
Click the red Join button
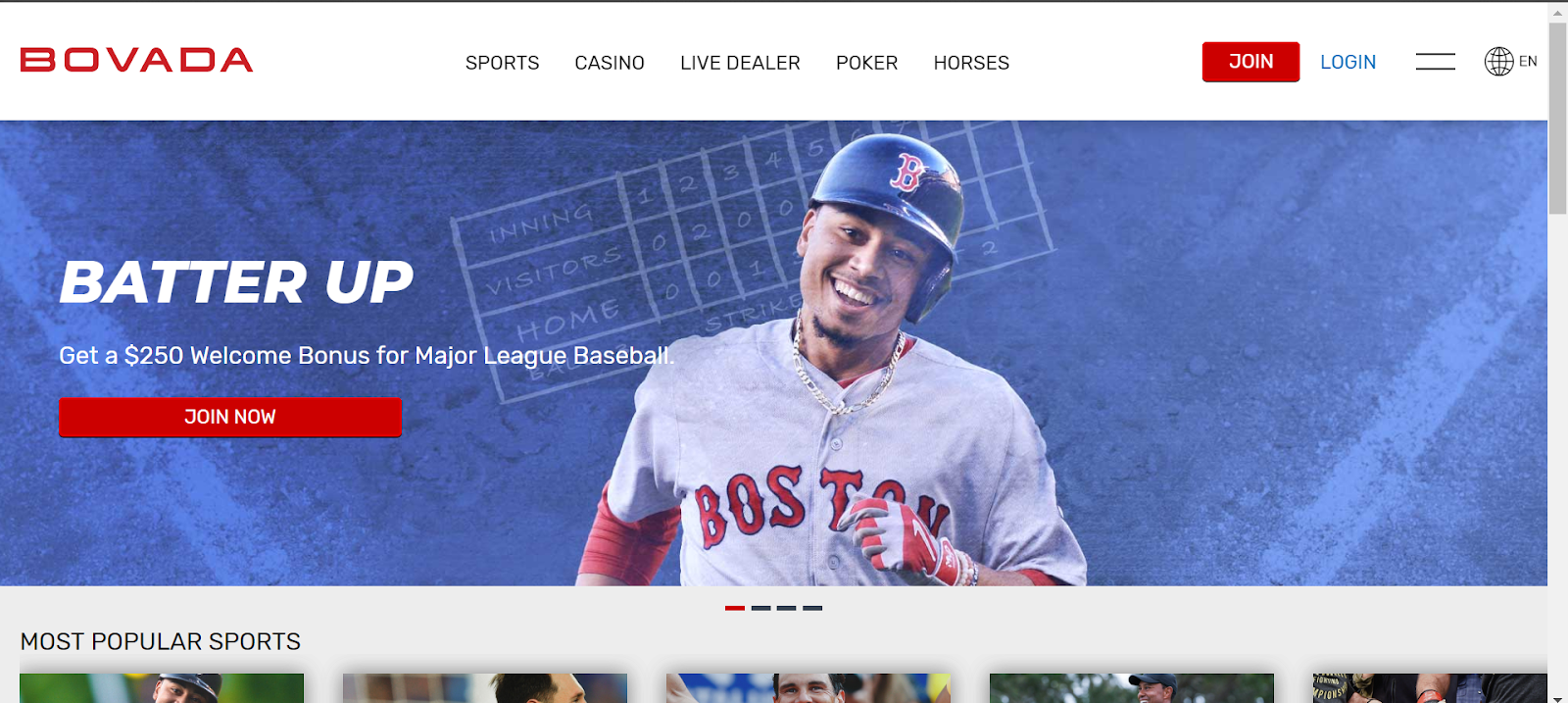[1250, 62]
